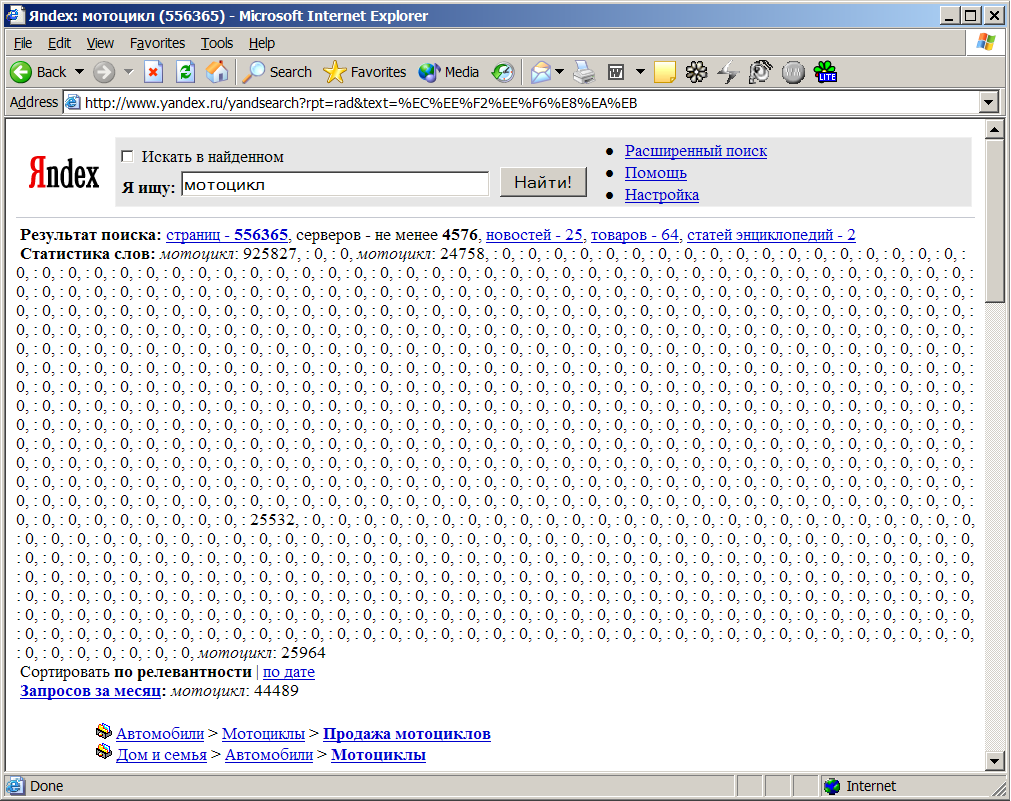
Task: Open the Настройка link
Action: click(662, 195)
